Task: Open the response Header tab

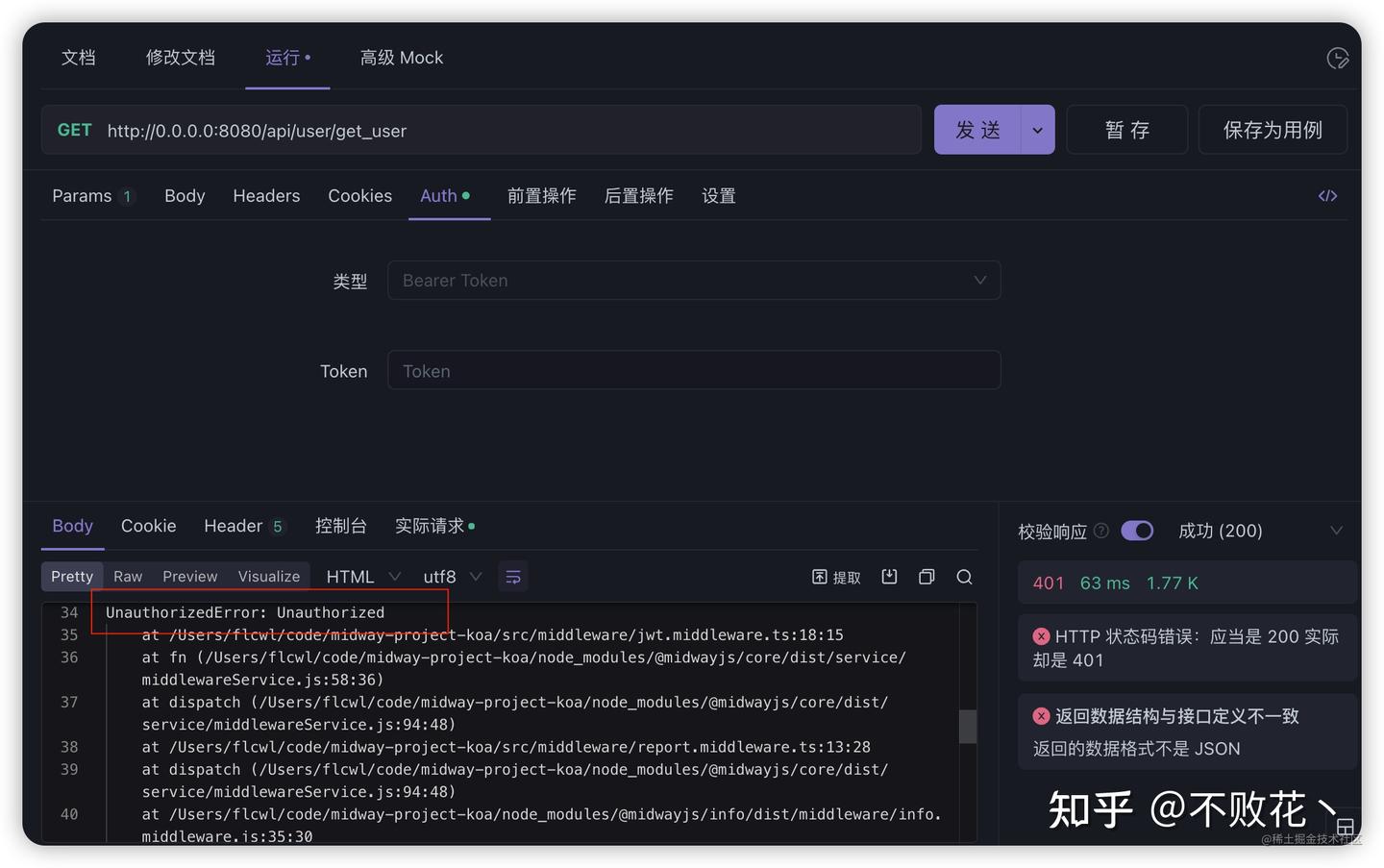Action: coord(244,526)
